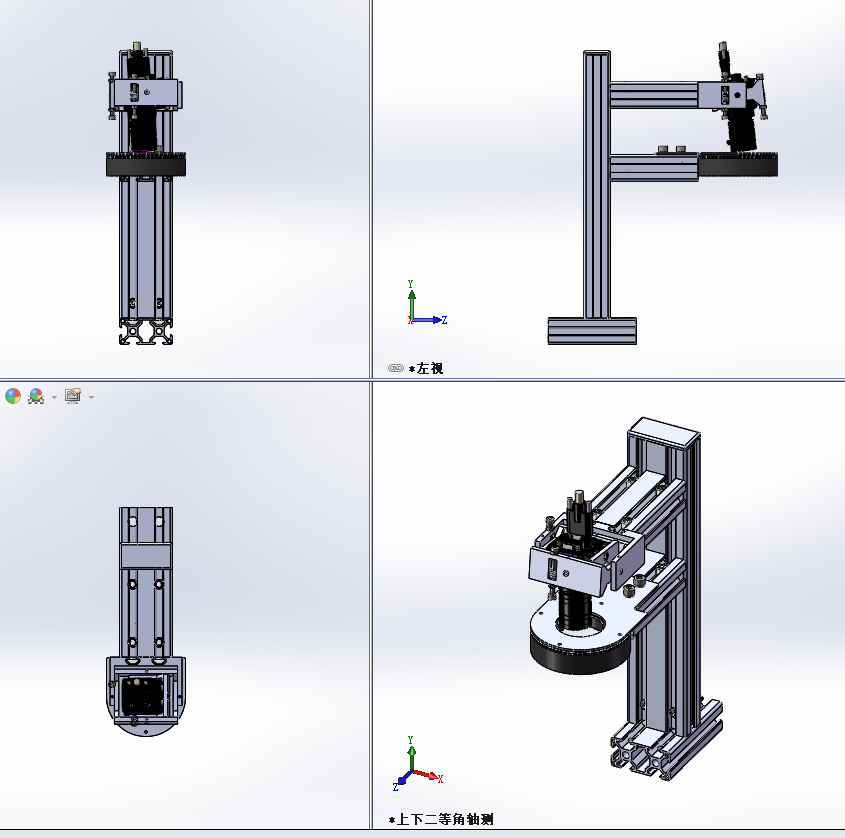Open the Apply Scene dropdown arrow
The width and height of the screenshot is (845, 838).
[x=54, y=397]
